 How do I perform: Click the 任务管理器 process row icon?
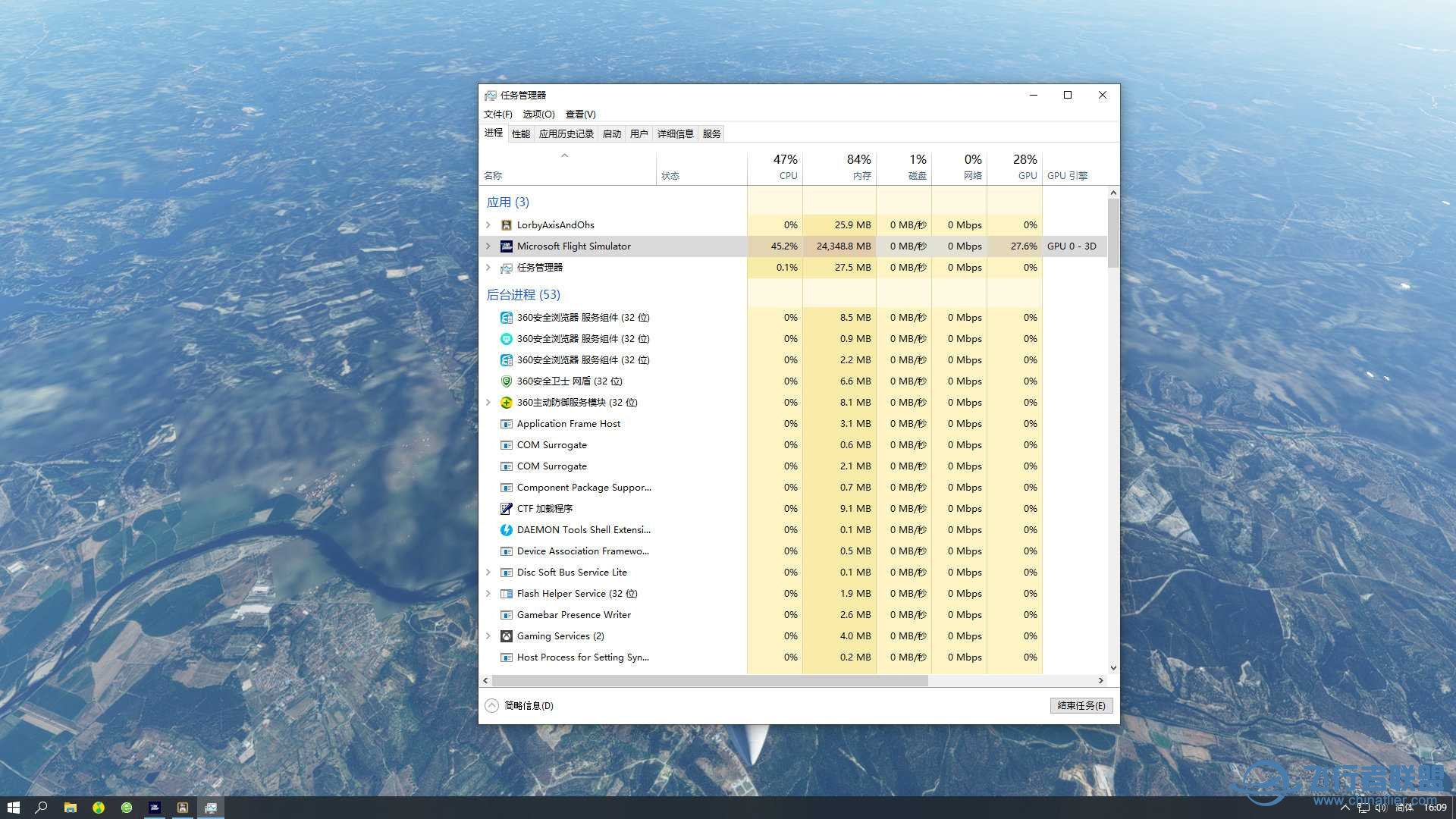click(507, 268)
